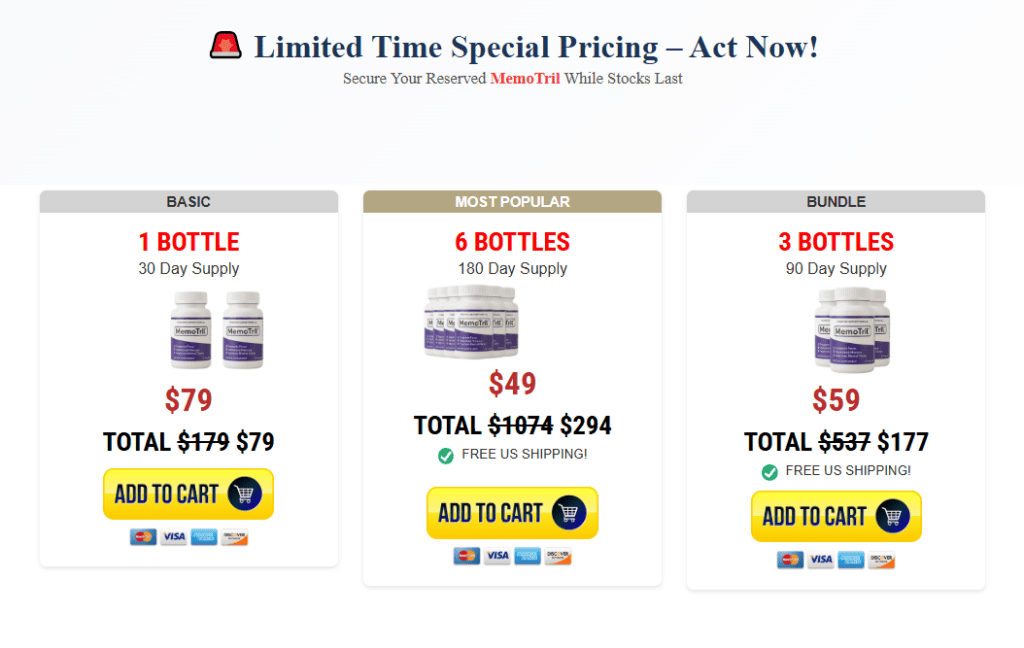Click the six-bottle product image
Screen dimensions: 1024x648
[x=471, y=321]
